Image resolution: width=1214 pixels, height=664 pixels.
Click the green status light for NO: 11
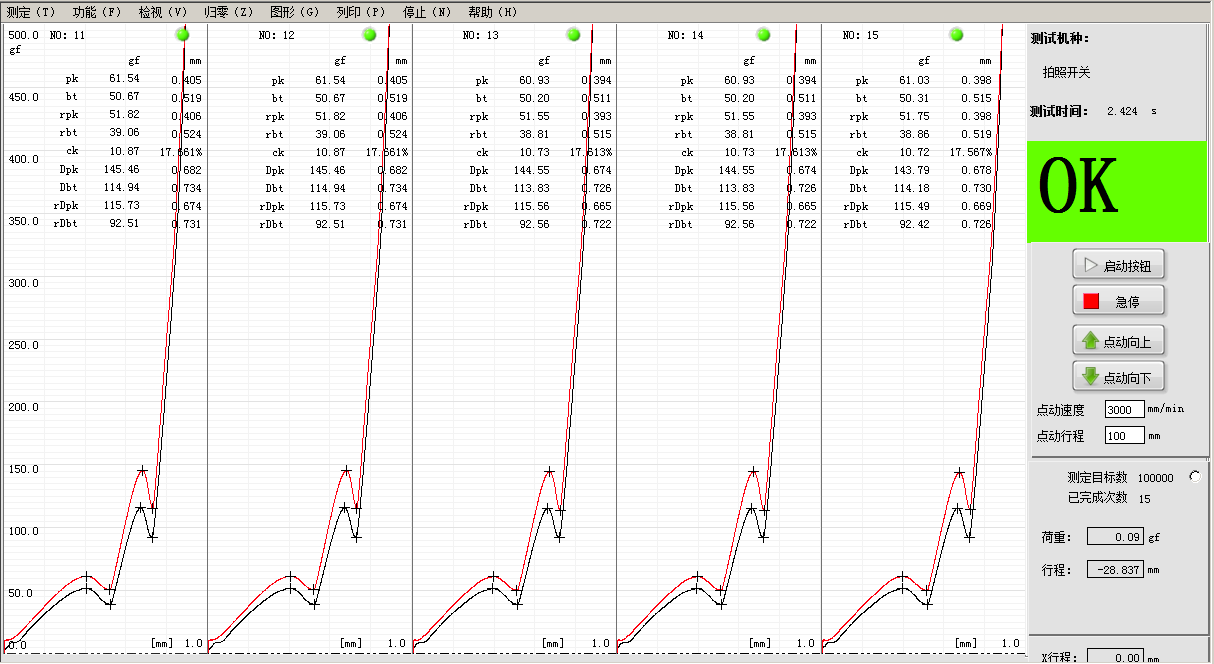point(182,35)
